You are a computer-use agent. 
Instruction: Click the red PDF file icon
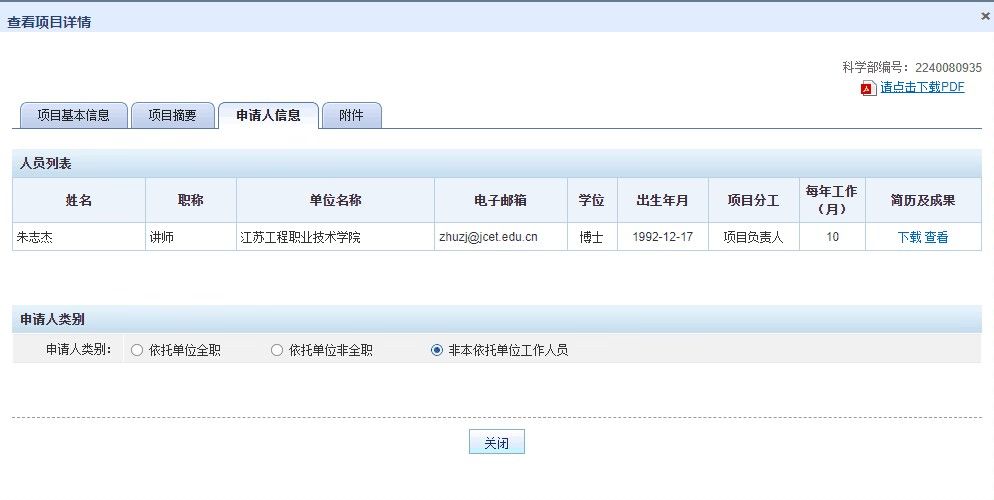[x=868, y=88]
